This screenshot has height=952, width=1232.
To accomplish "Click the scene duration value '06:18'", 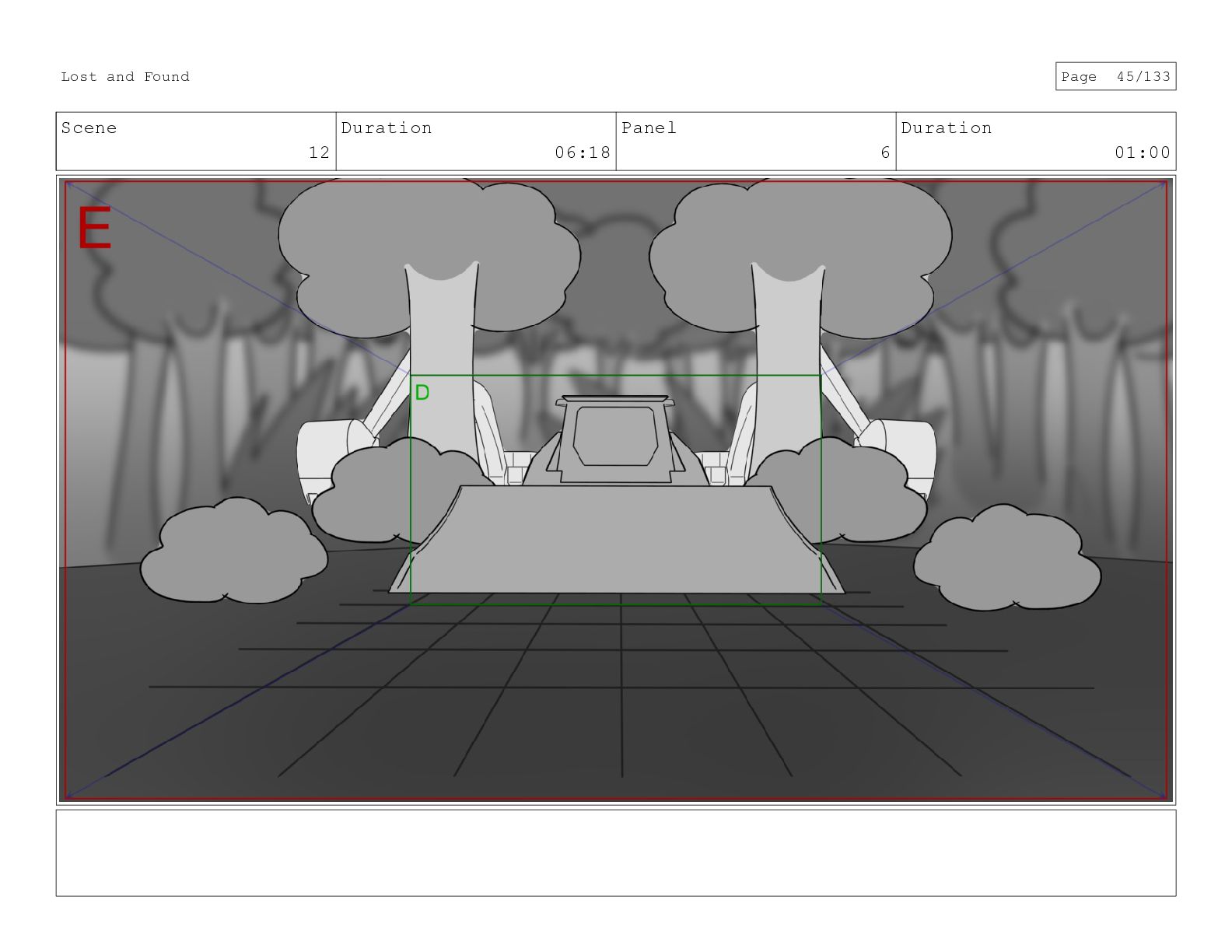I will pos(583,152).
